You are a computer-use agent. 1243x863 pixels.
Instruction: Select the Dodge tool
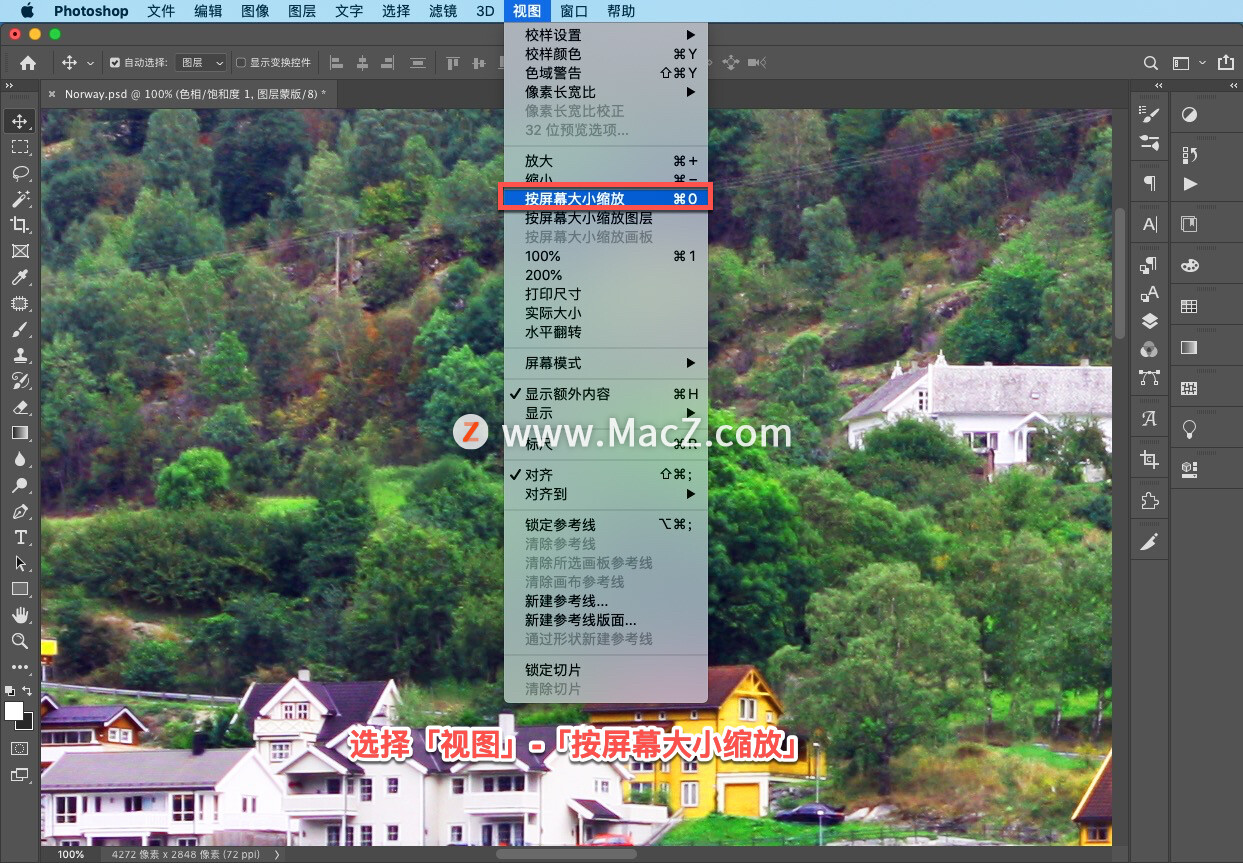[20, 485]
